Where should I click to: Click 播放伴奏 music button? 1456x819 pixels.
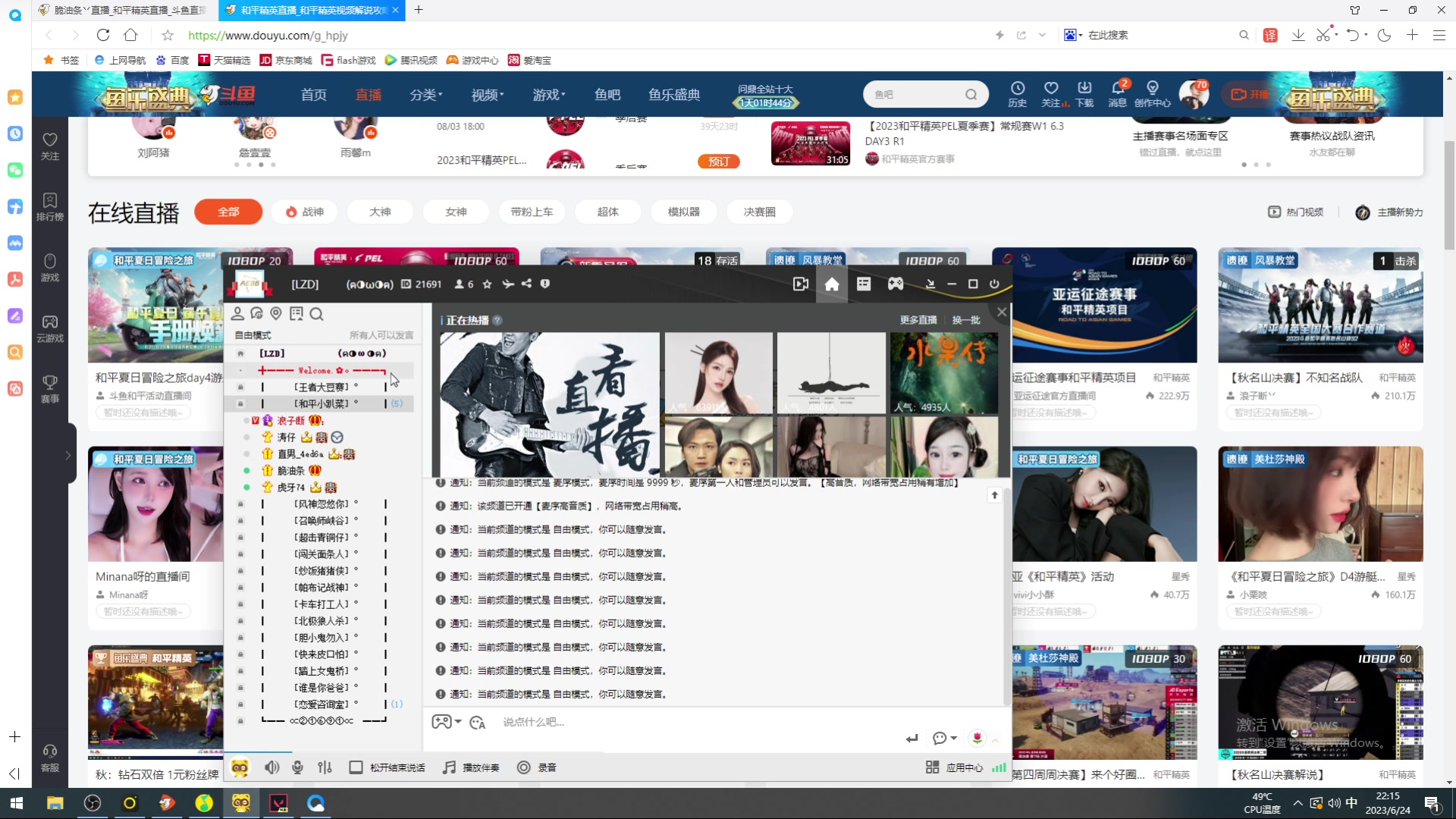click(471, 767)
